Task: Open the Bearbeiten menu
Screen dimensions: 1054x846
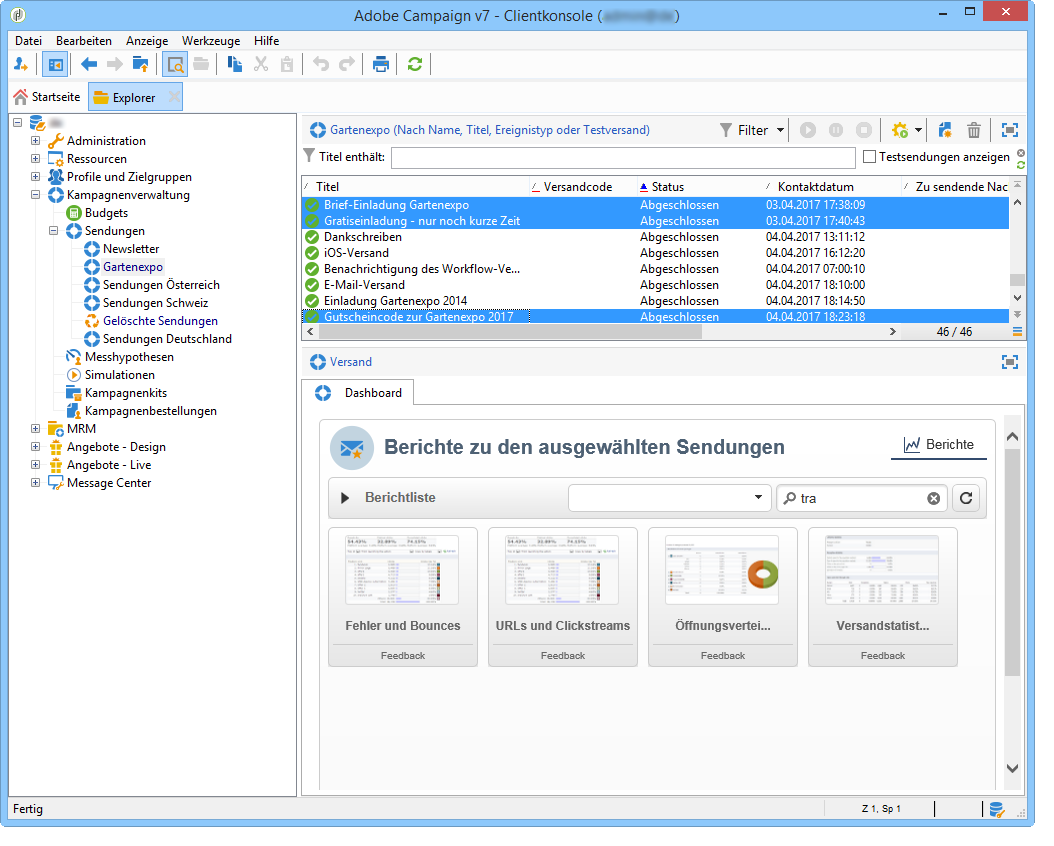Action: [x=84, y=41]
